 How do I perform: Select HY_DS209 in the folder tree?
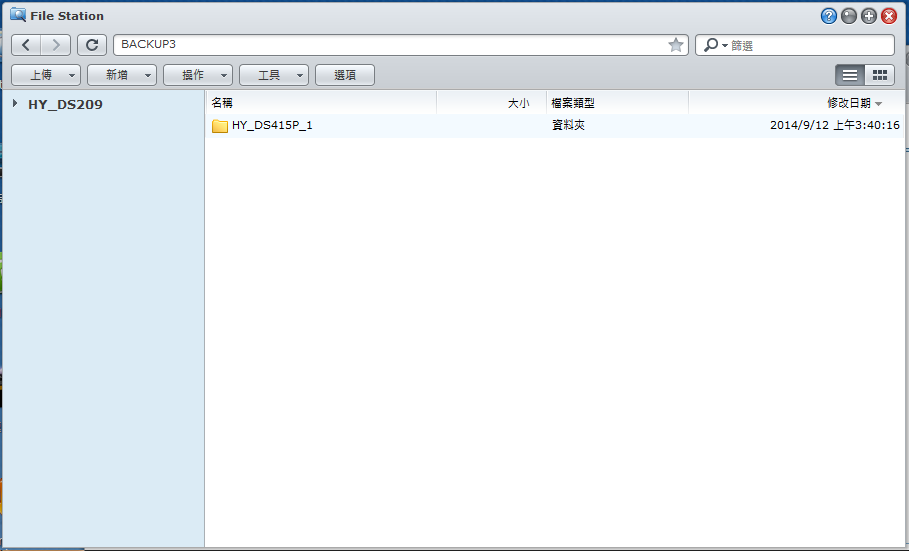66,104
